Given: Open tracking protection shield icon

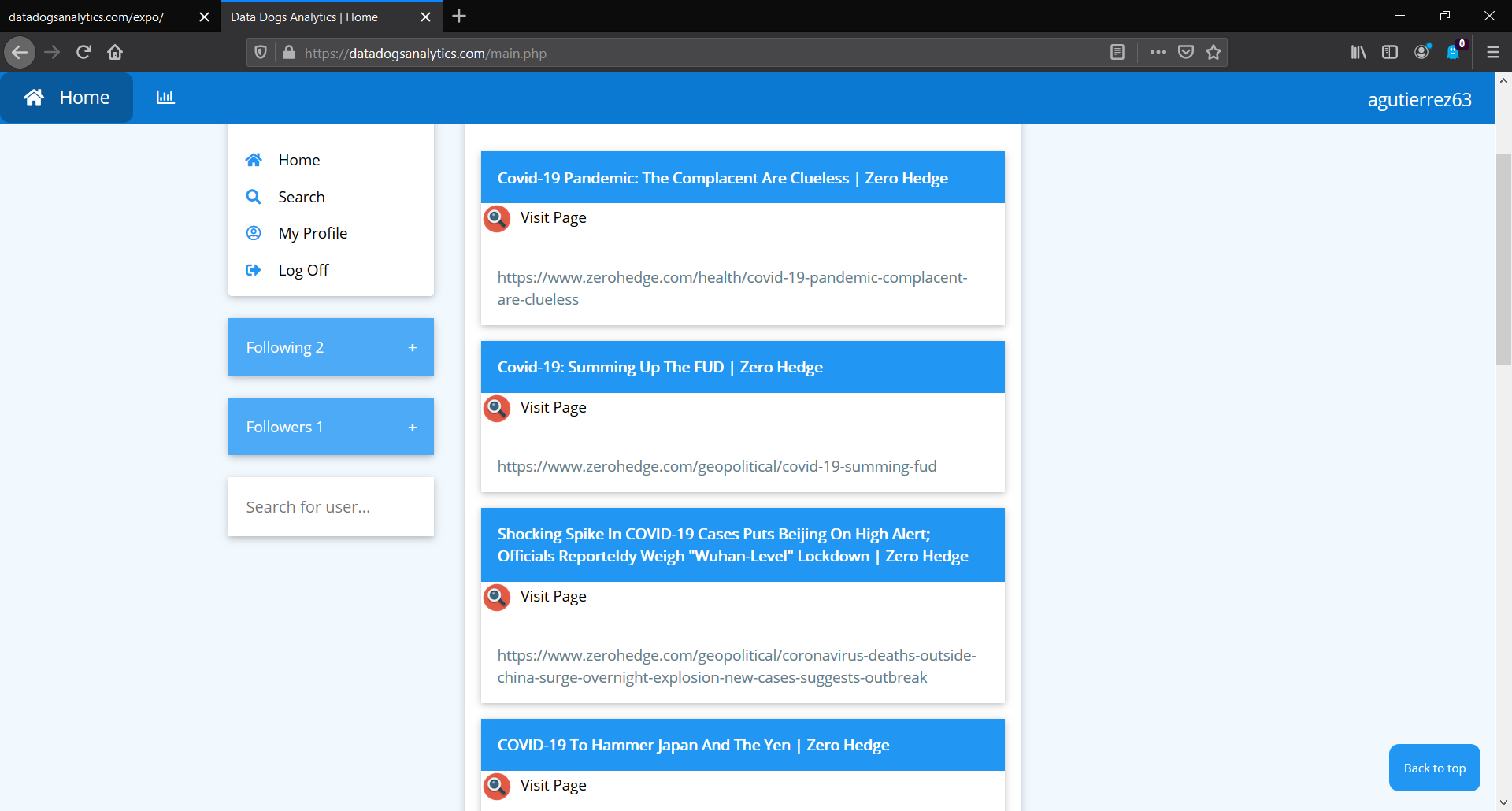Looking at the screenshot, I should [x=261, y=53].
